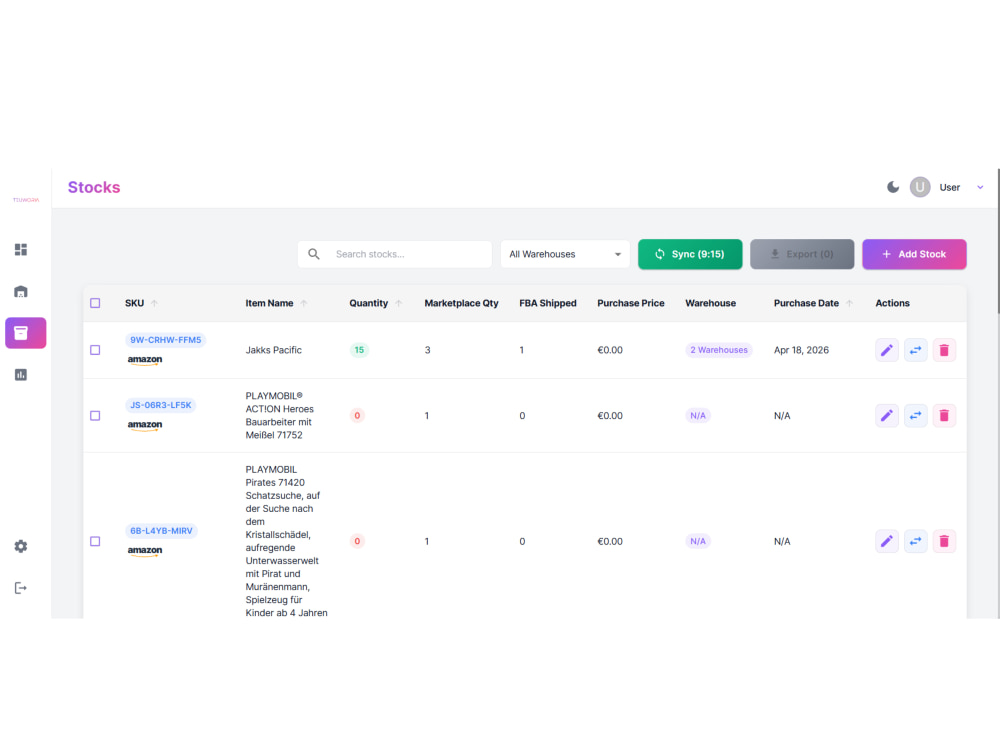This screenshot has width=1000, height=750.
Task: Click the Export (0) button
Action: click(802, 254)
